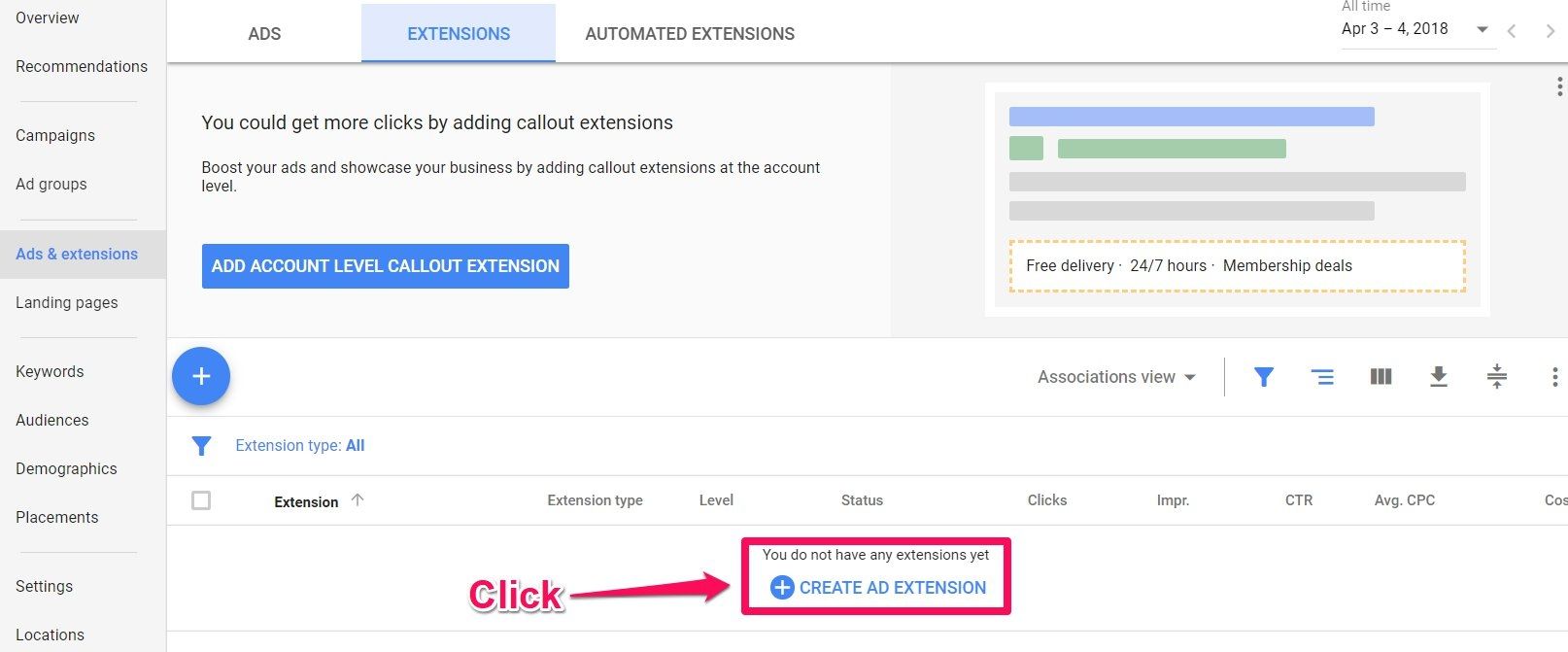Sort by Extension column arrow

point(358,499)
